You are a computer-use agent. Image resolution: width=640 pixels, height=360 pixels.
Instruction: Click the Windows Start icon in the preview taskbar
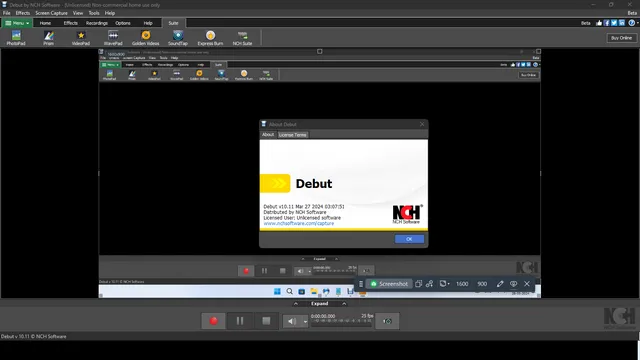(277, 291)
